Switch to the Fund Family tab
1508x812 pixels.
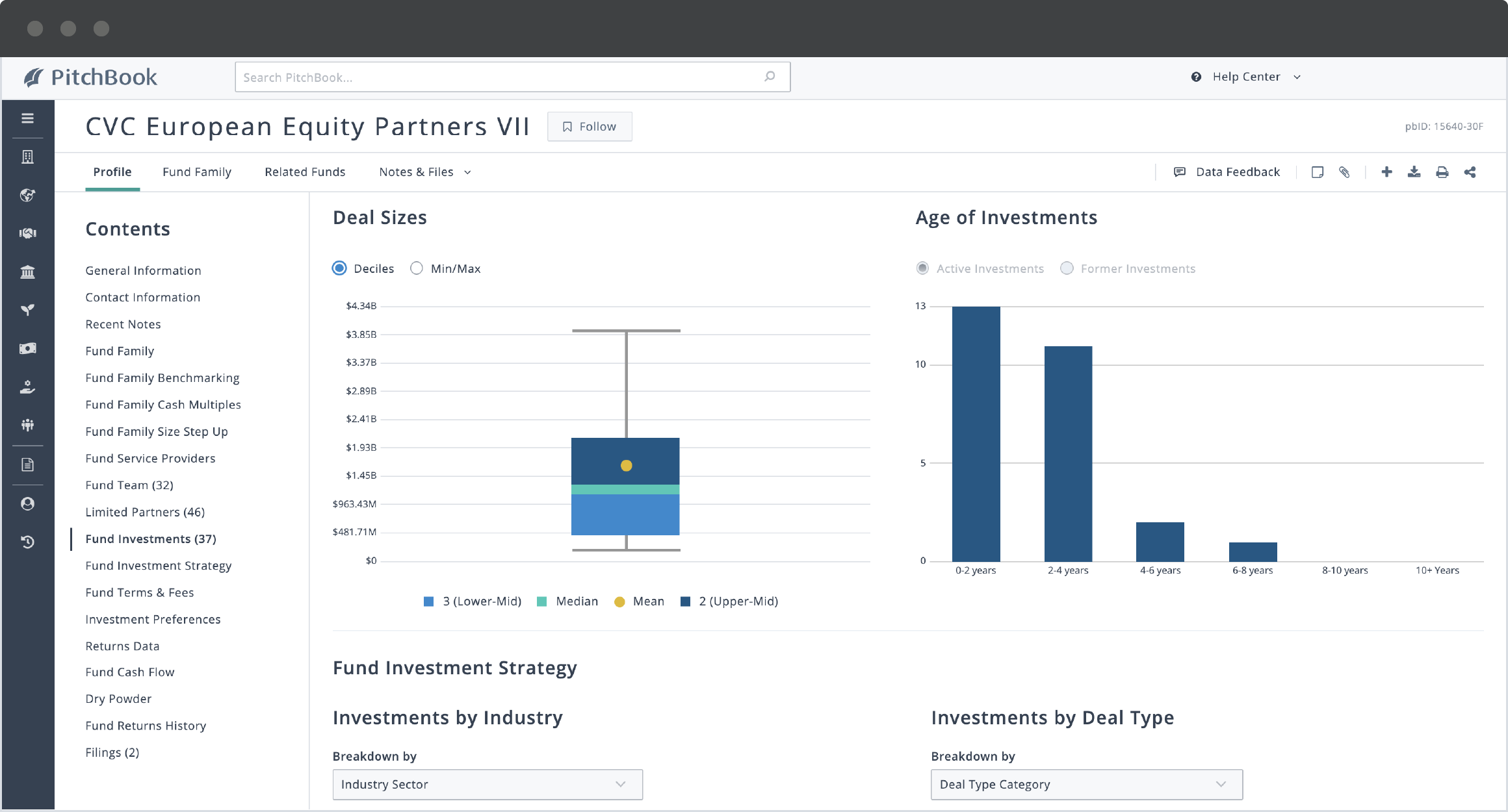(x=197, y=172)
